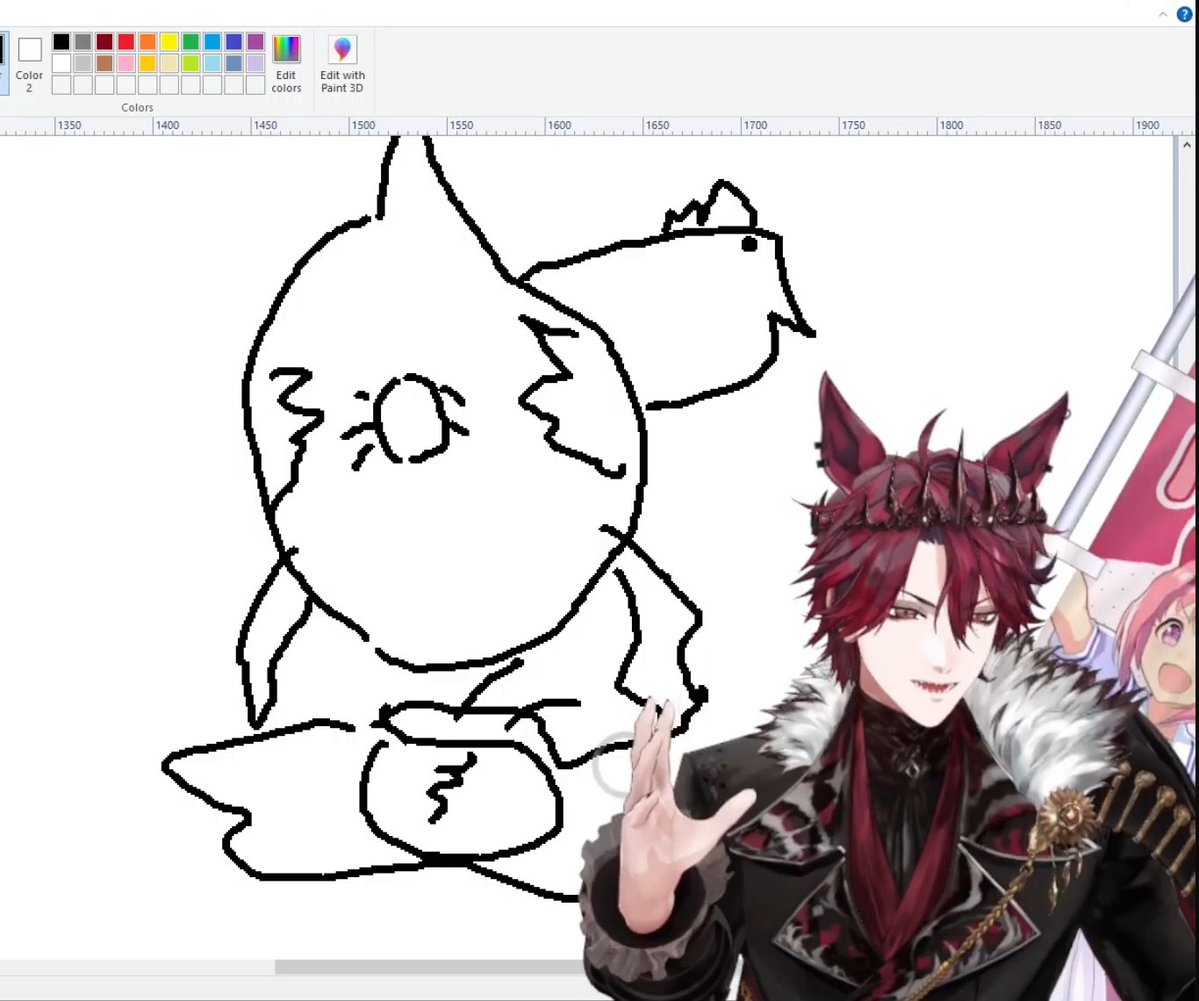
Task: Pick the yellow color swatch
Action: tap(169, 42)
